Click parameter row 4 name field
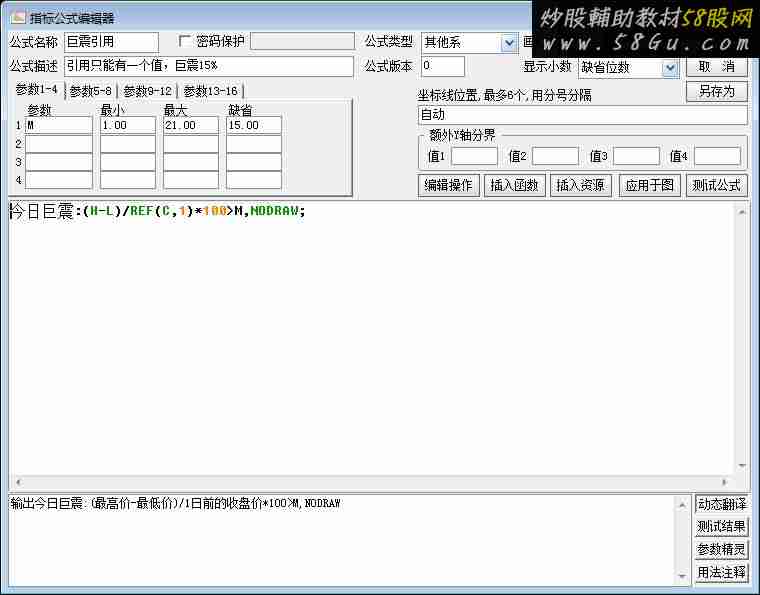This screenshot has height=595, width=760. click(59, 180)
